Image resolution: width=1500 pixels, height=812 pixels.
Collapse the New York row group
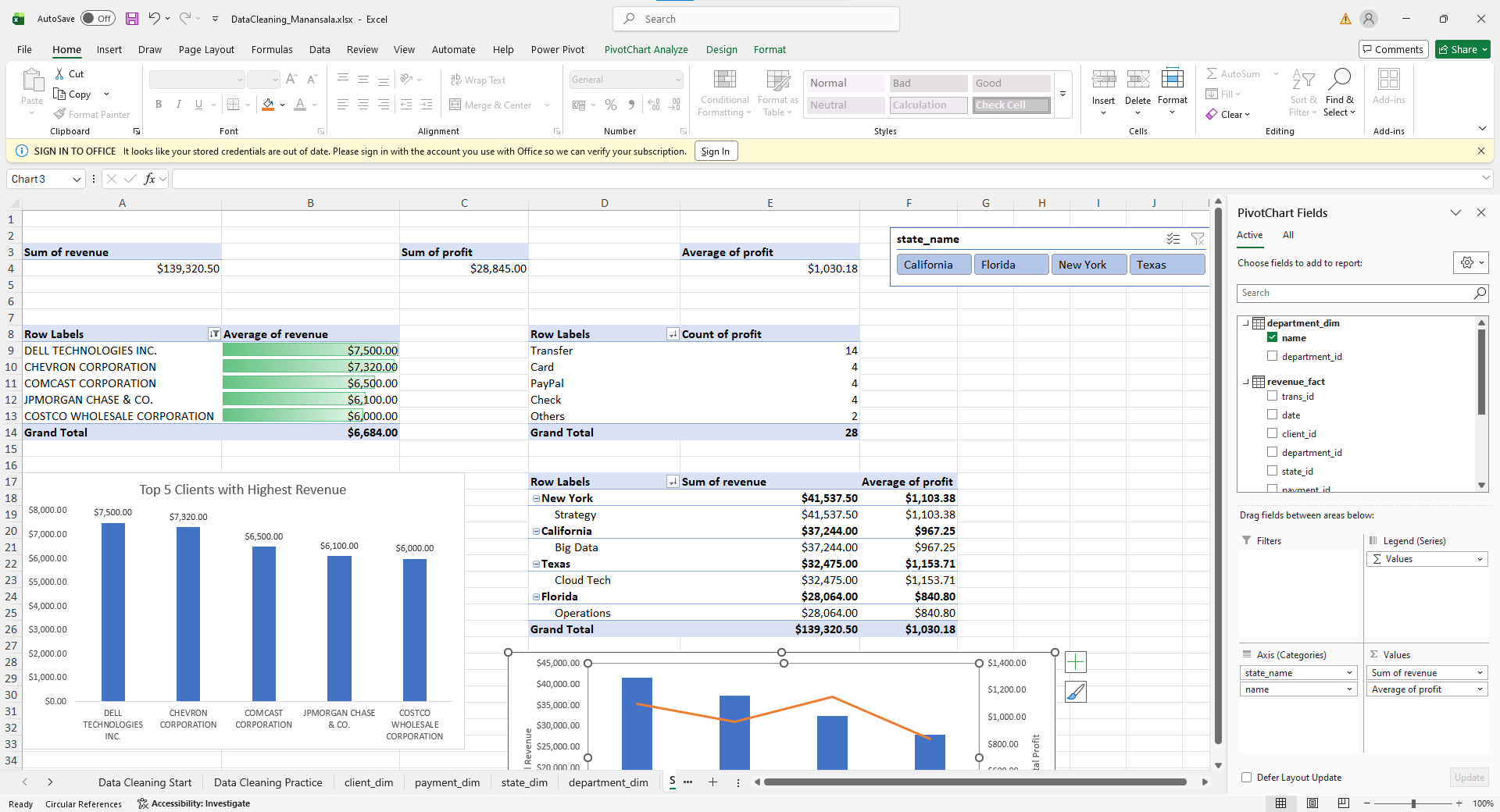click(x=536, y=499)
